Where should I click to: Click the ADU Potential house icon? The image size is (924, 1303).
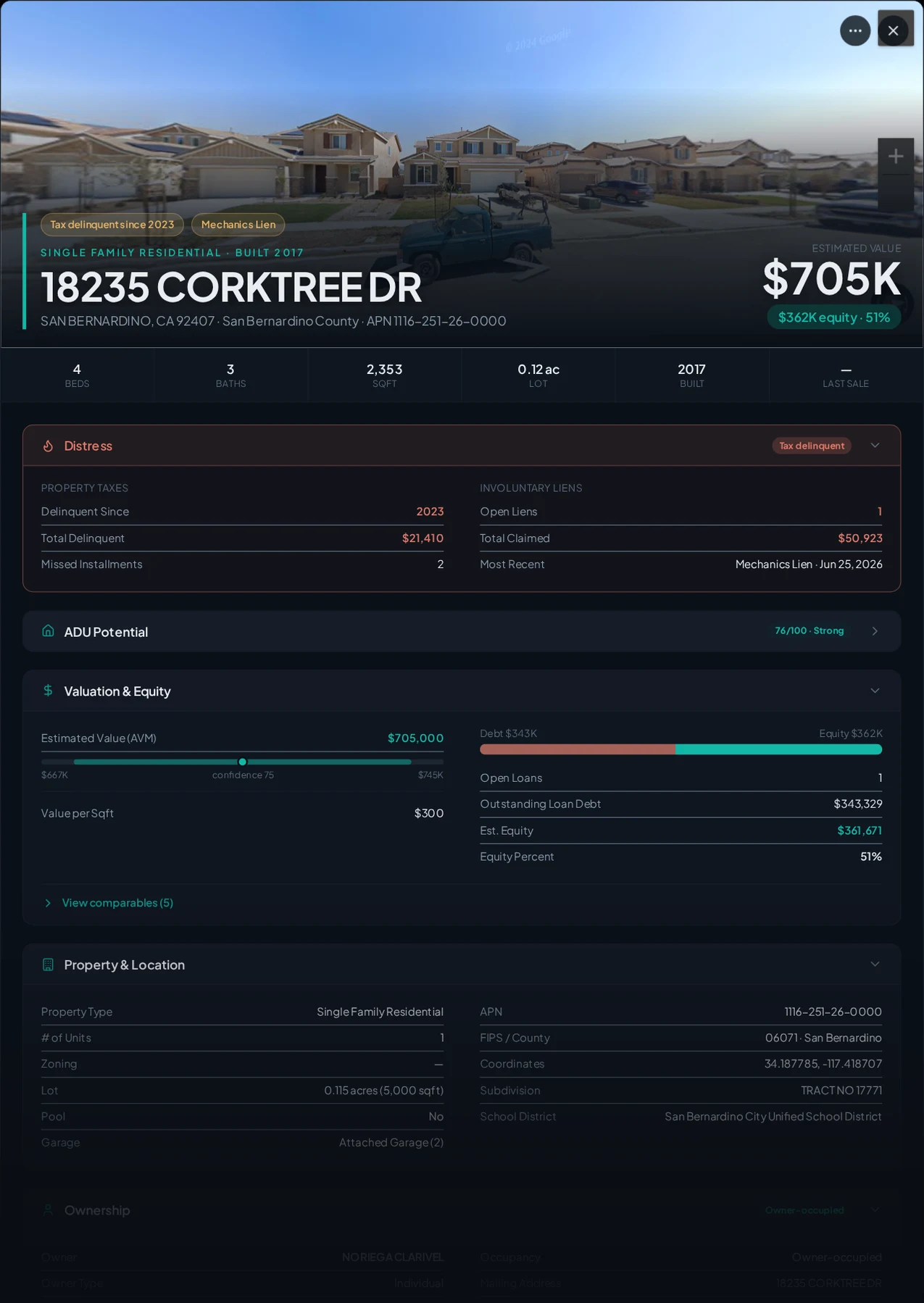[x=48, y=631]
